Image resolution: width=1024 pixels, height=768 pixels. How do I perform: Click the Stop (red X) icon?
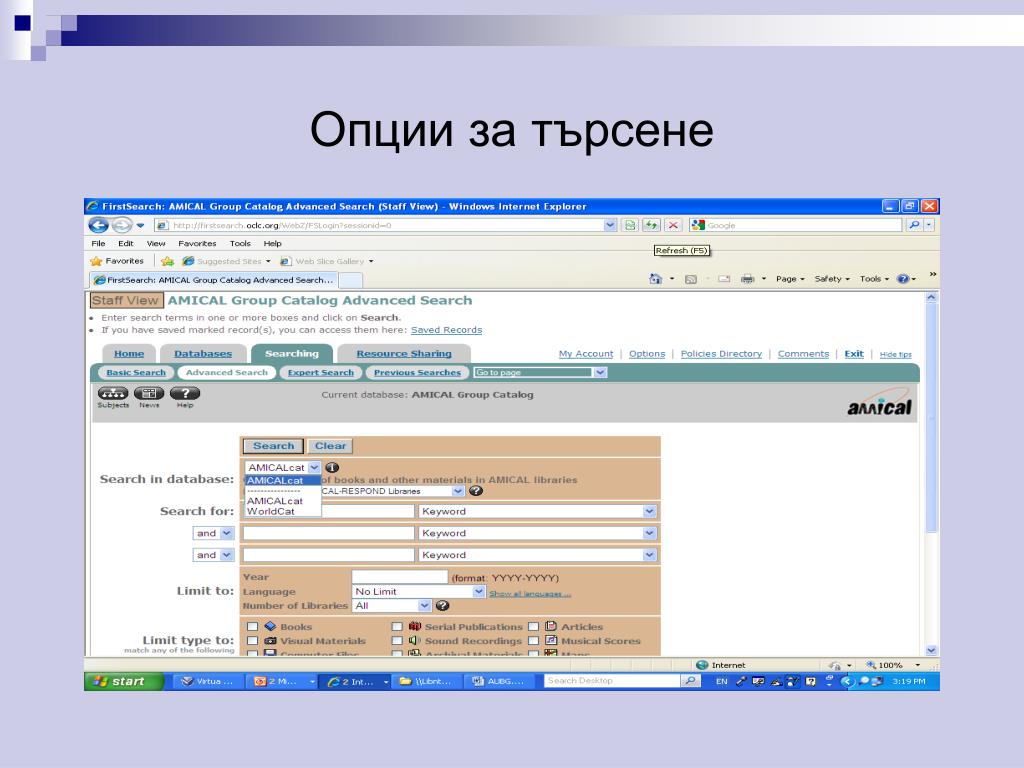click(x=673, y=225)
